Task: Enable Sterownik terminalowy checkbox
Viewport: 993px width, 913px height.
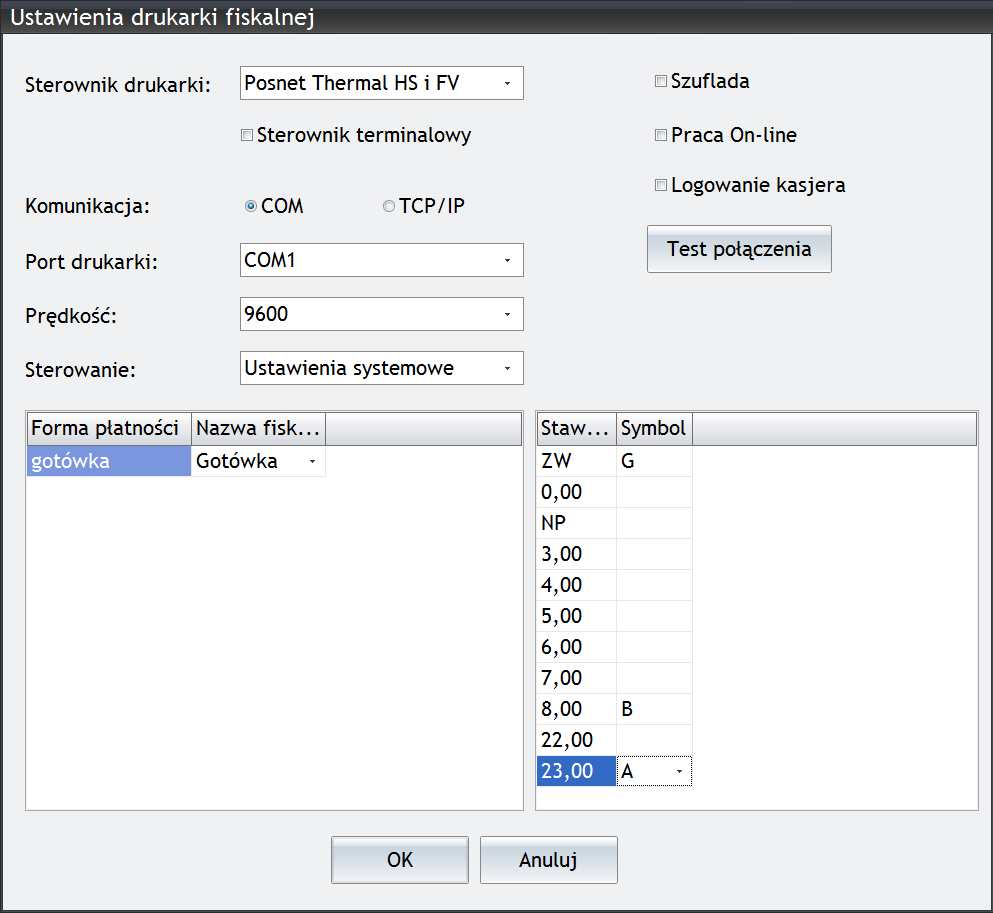Action: [247, 135]
